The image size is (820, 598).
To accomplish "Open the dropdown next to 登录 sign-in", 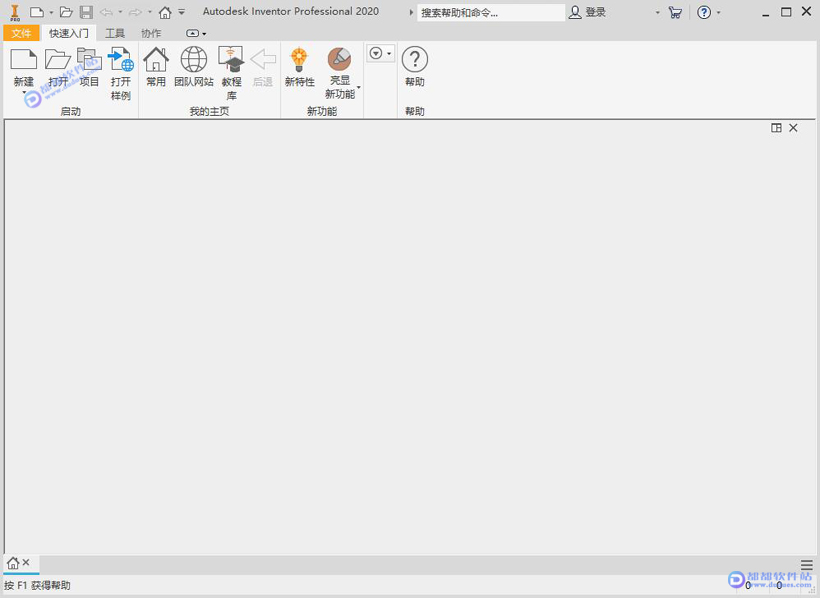I will coord(657,13).
